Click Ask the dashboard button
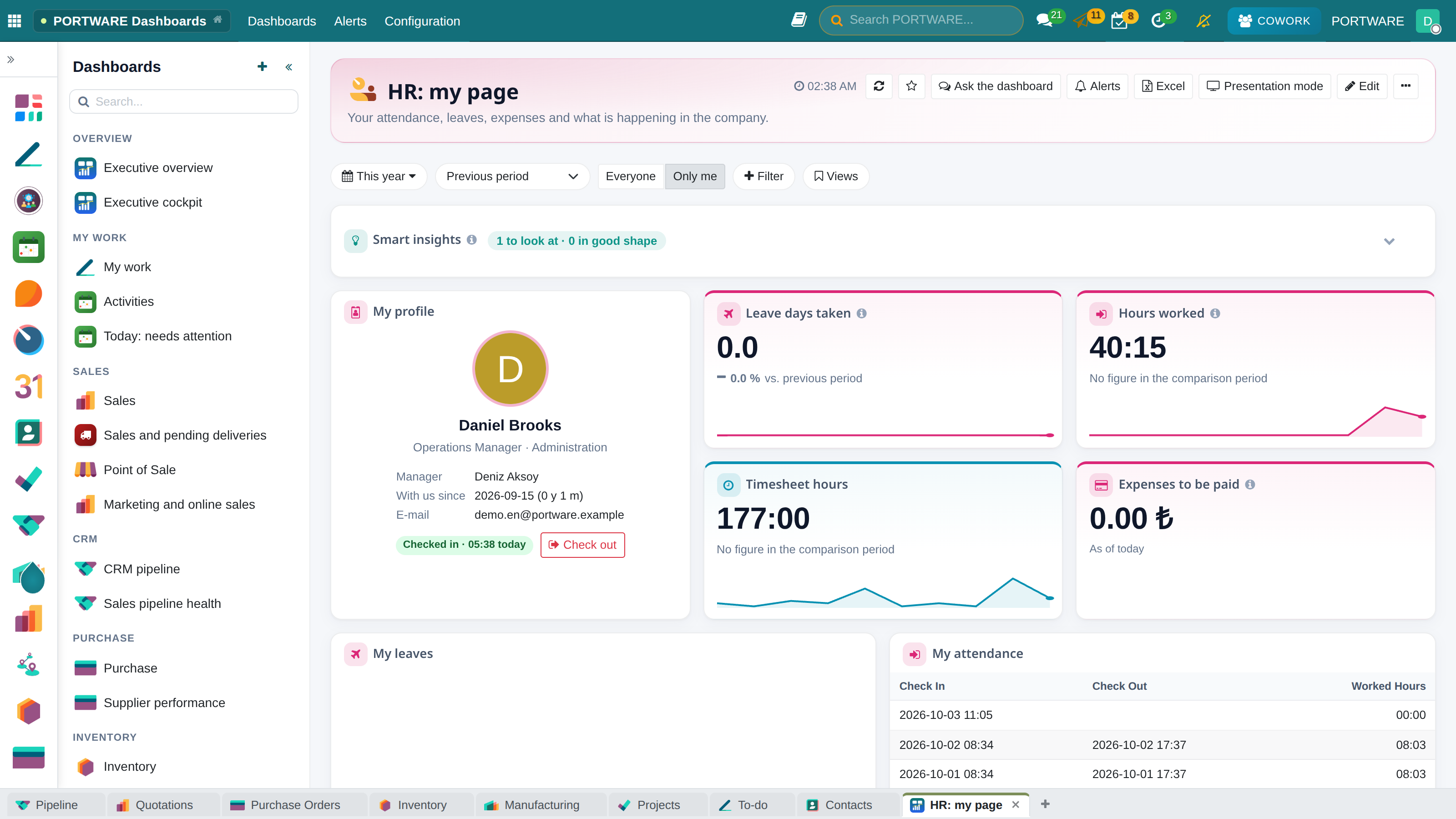Screen dimensions: 1456x819 pos(996,86)
